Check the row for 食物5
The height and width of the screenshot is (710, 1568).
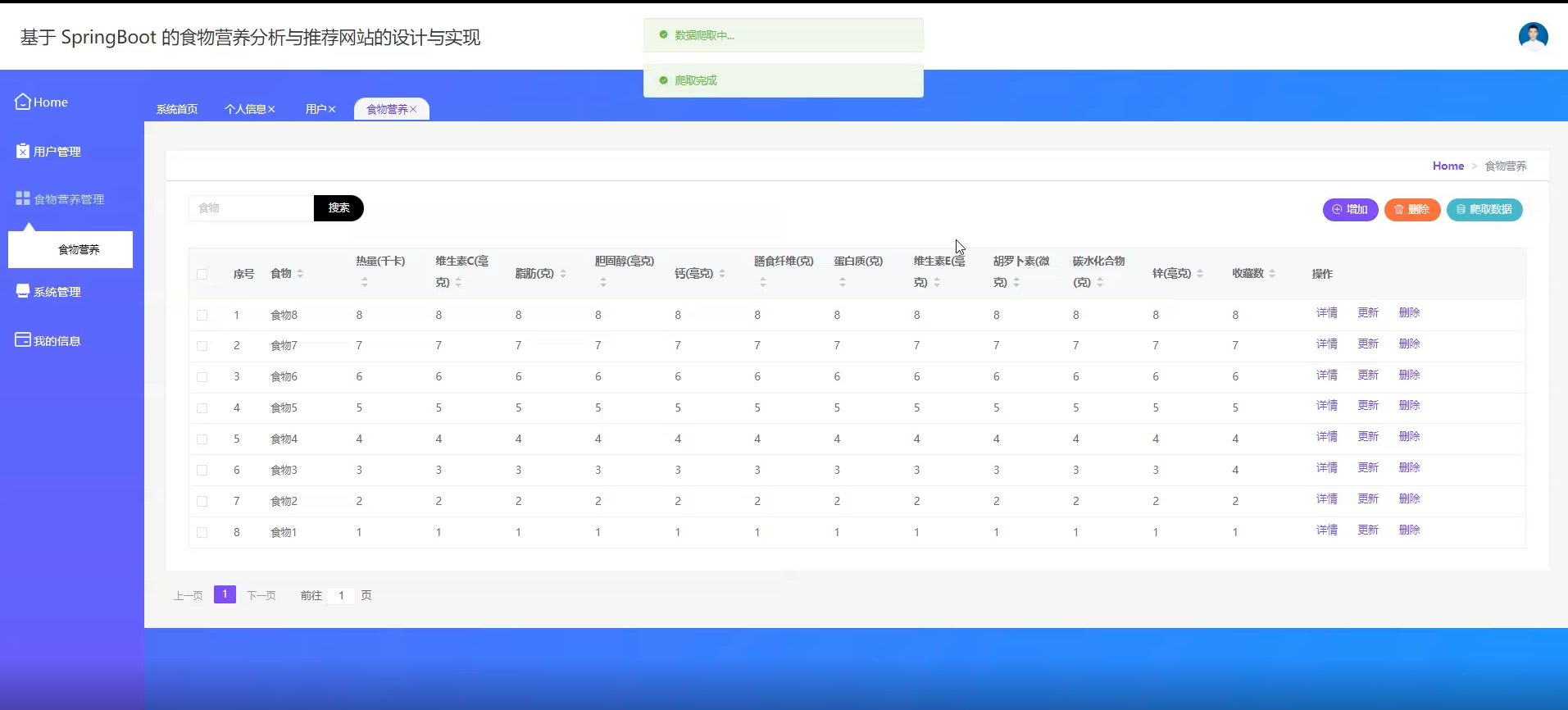tap(202, 408)
